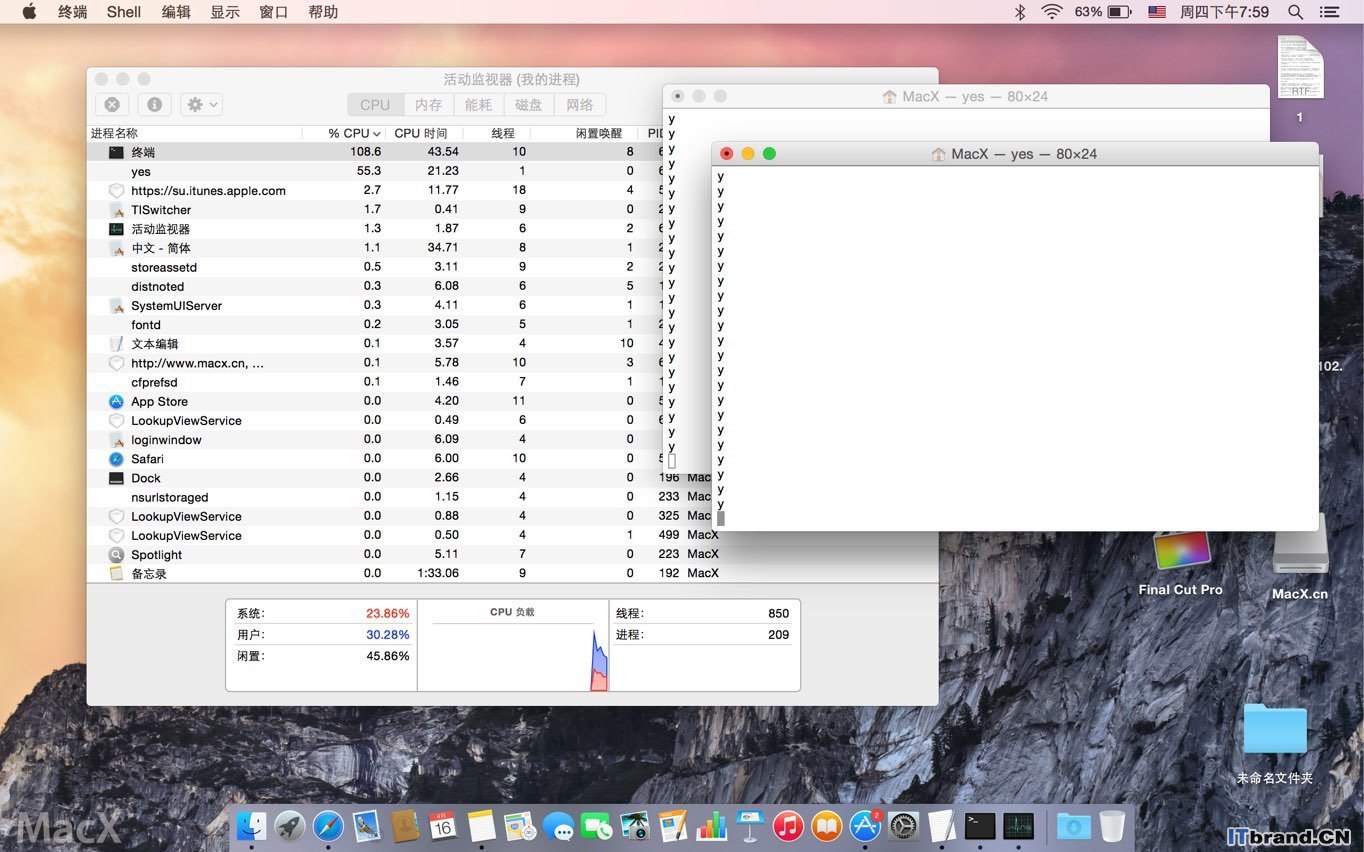The height and width of the screenshot is (852, 1364).
Task: Open Terminal icon in Dock
Action: [x=980, y=826]
